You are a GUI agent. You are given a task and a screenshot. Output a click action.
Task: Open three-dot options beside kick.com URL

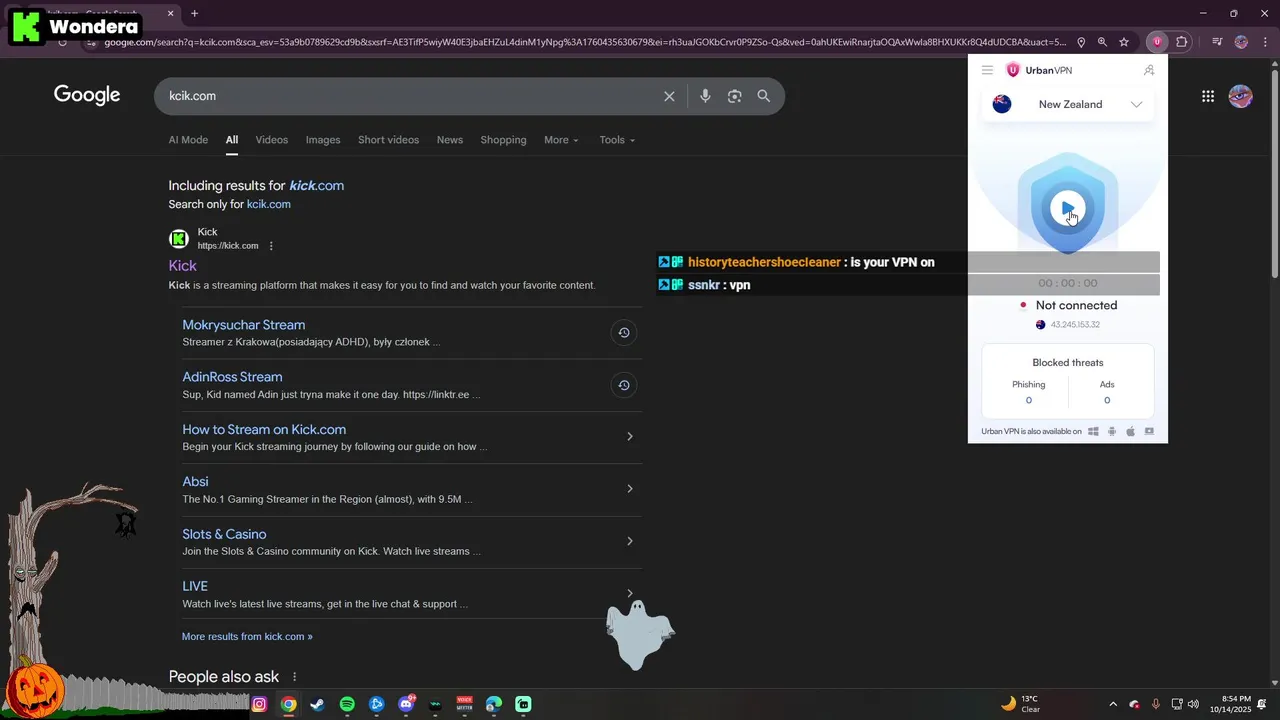271,246
